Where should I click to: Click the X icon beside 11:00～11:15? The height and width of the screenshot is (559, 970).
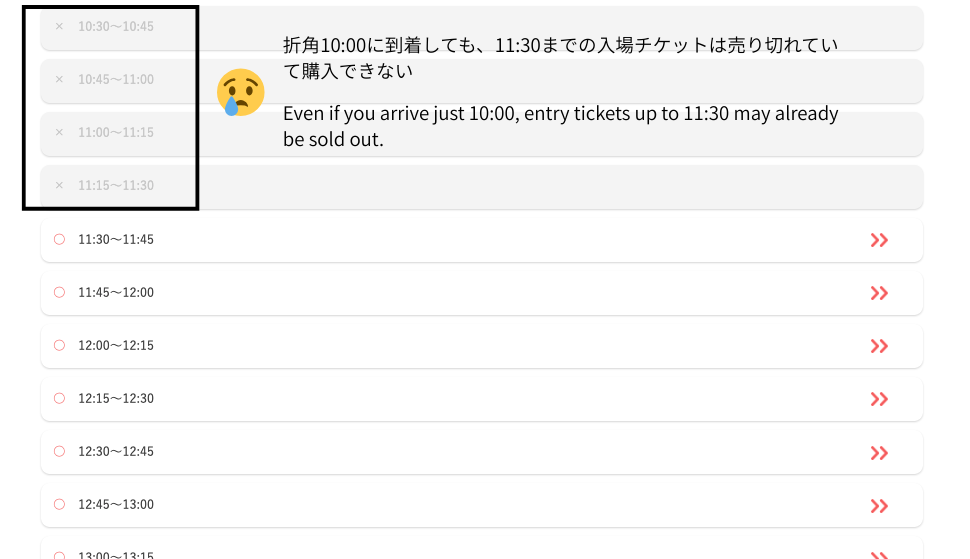coord(59,132)
